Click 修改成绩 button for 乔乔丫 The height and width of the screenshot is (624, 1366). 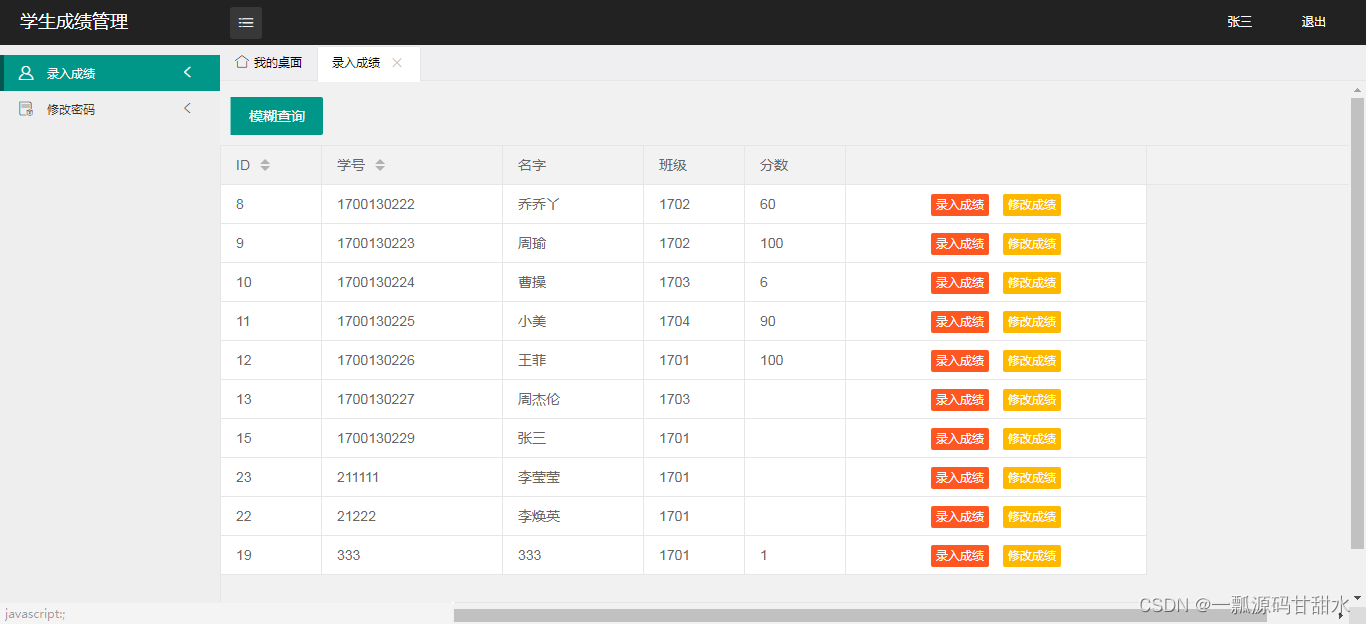(x=1032, y=205)
